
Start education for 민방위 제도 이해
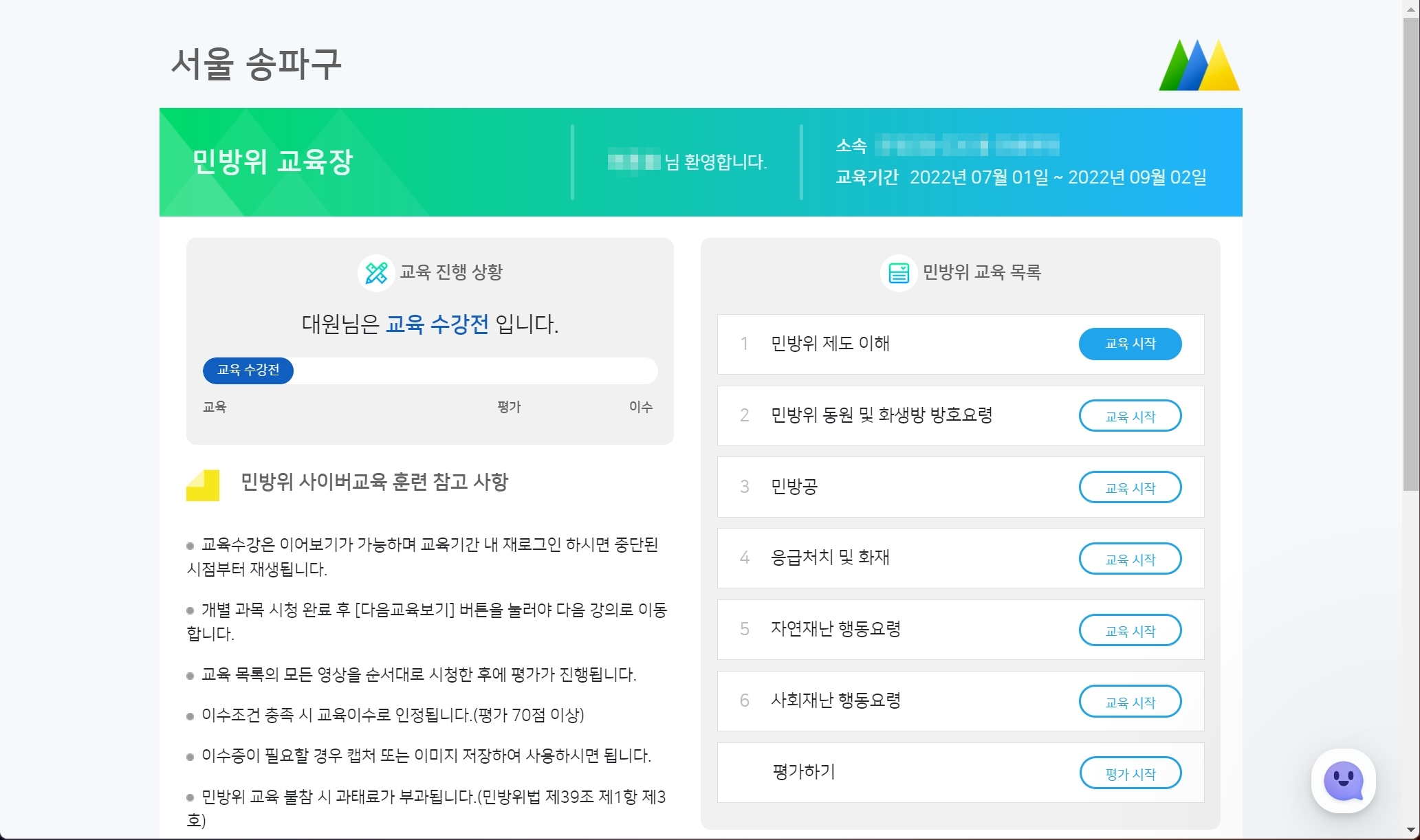coord(1130,344)
